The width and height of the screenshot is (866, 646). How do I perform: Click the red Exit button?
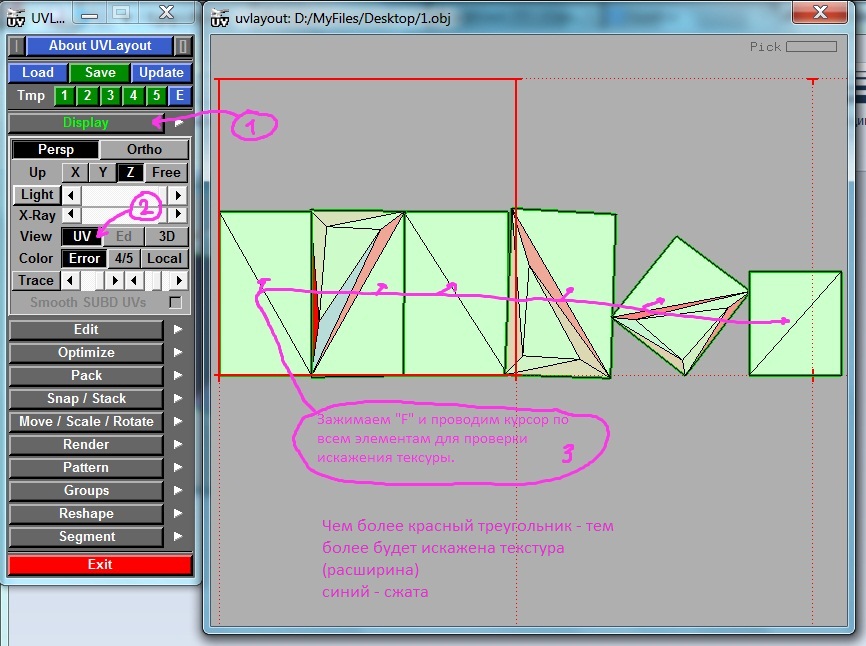[x=100, y=564]
